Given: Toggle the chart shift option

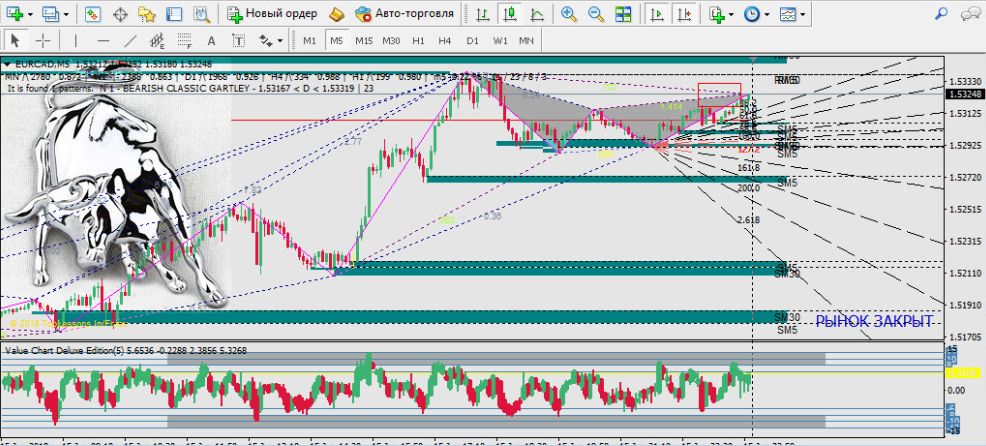Looking at the screenshot, I should [685, 13].
